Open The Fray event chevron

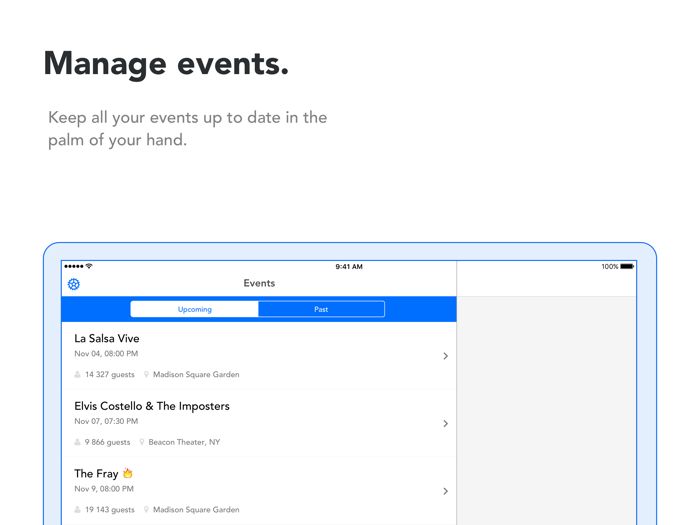(x=445, y=491)
